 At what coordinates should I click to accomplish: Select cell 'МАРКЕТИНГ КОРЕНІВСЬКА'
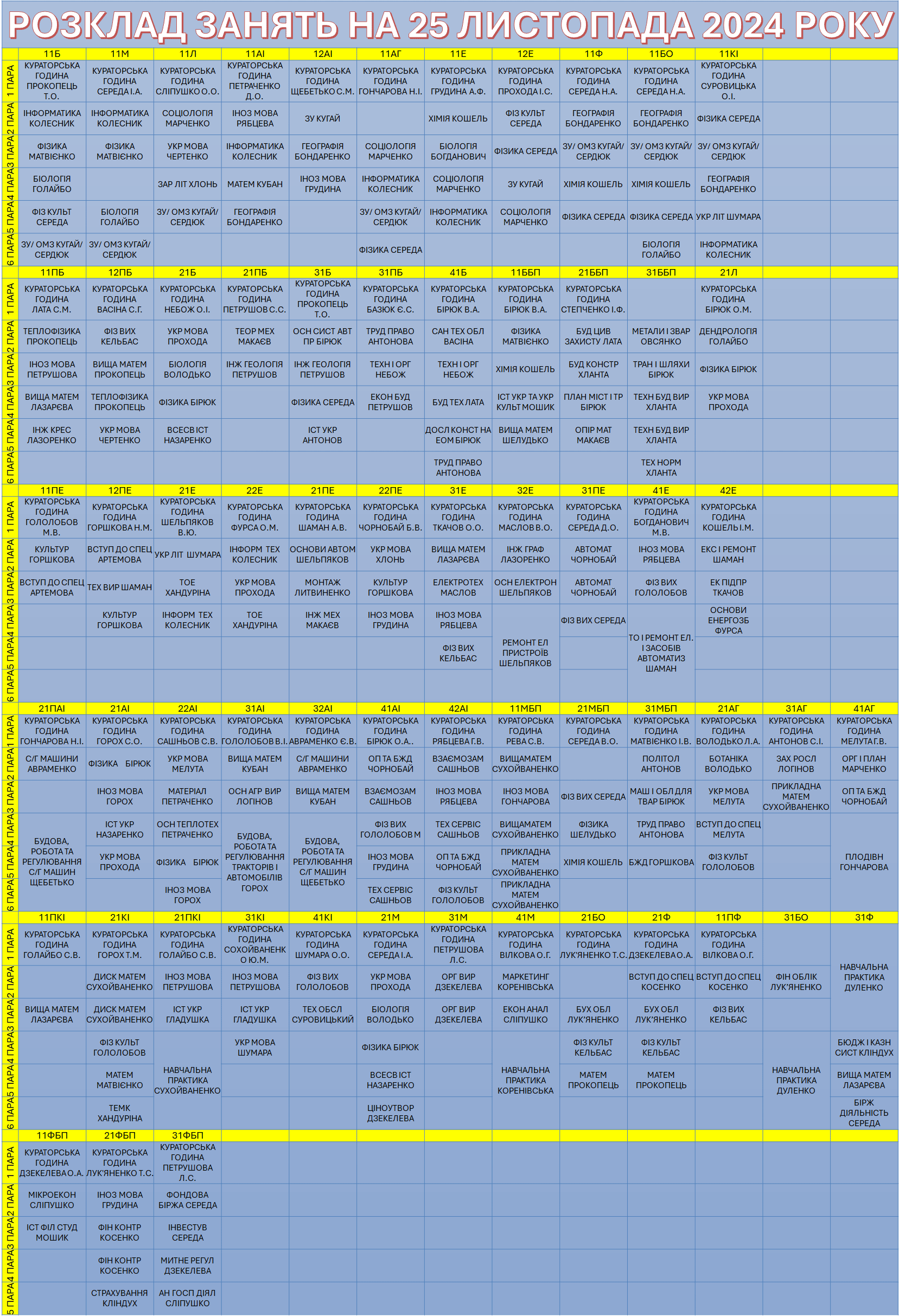526,981
